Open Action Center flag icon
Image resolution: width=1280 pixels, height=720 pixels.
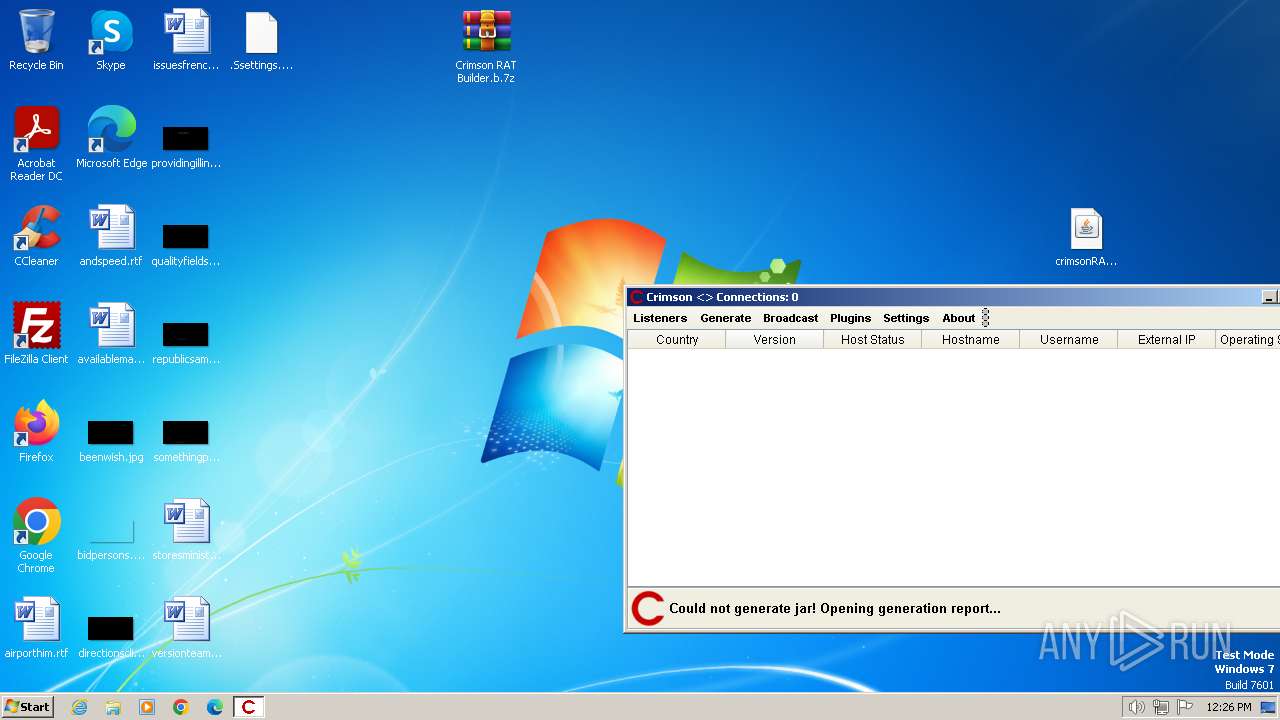[1185, 707]
